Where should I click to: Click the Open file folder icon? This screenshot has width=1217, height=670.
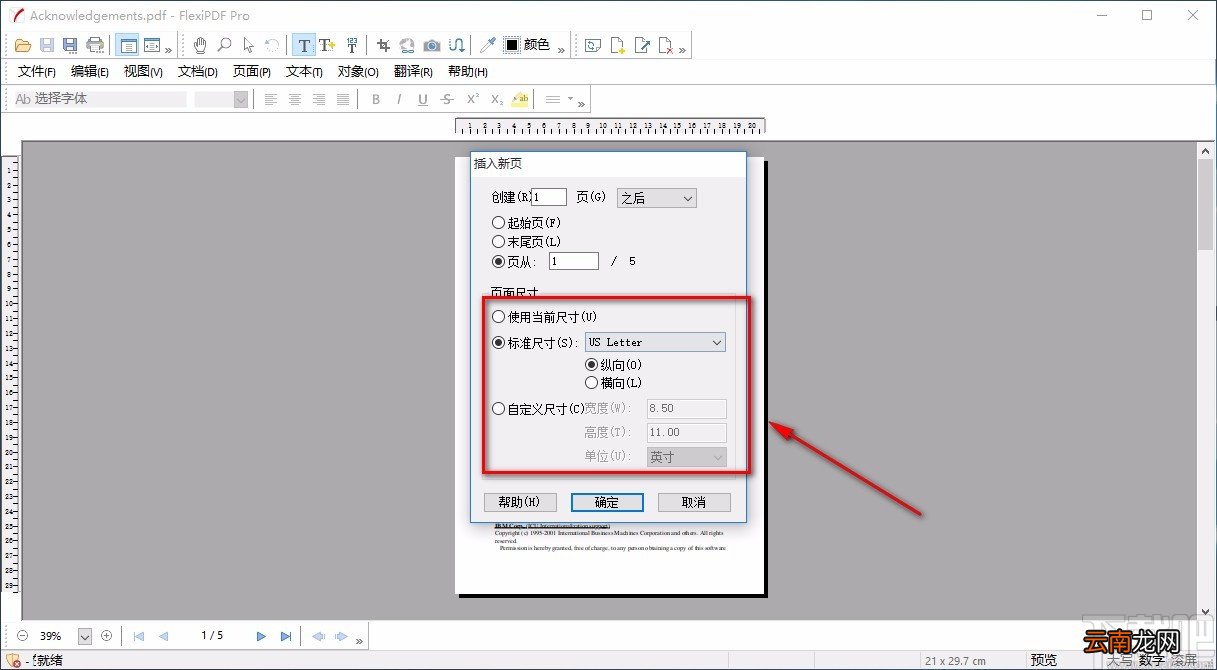click(23, 45)
